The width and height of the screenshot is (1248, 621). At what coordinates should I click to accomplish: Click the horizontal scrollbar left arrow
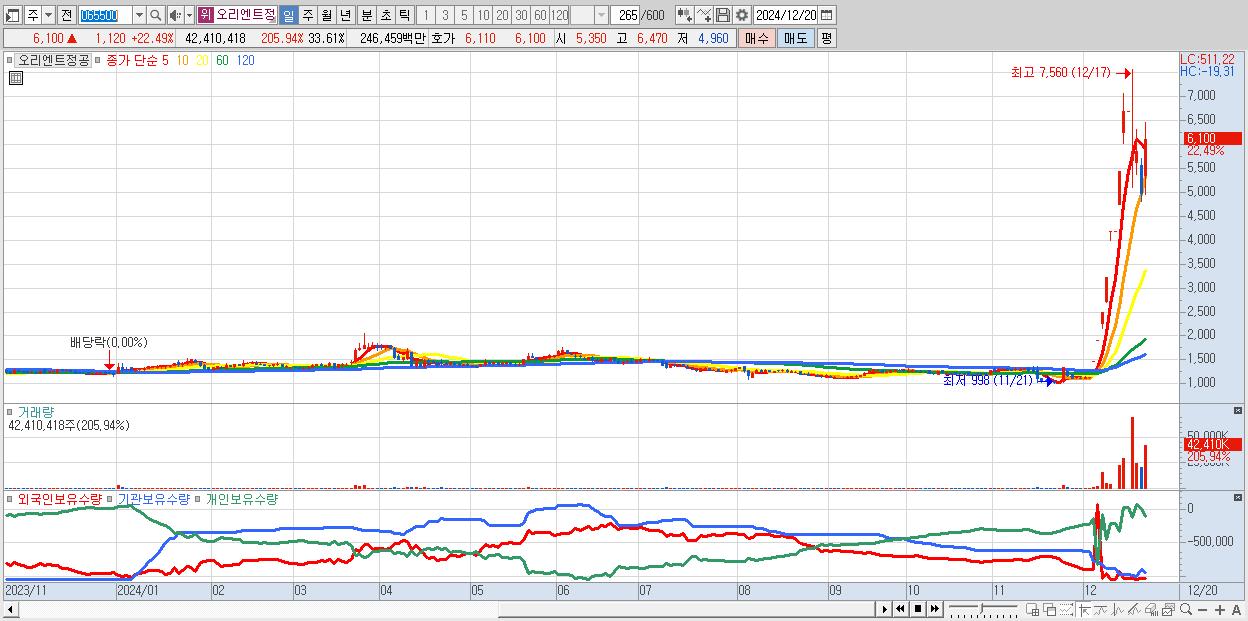click(10, 609)
